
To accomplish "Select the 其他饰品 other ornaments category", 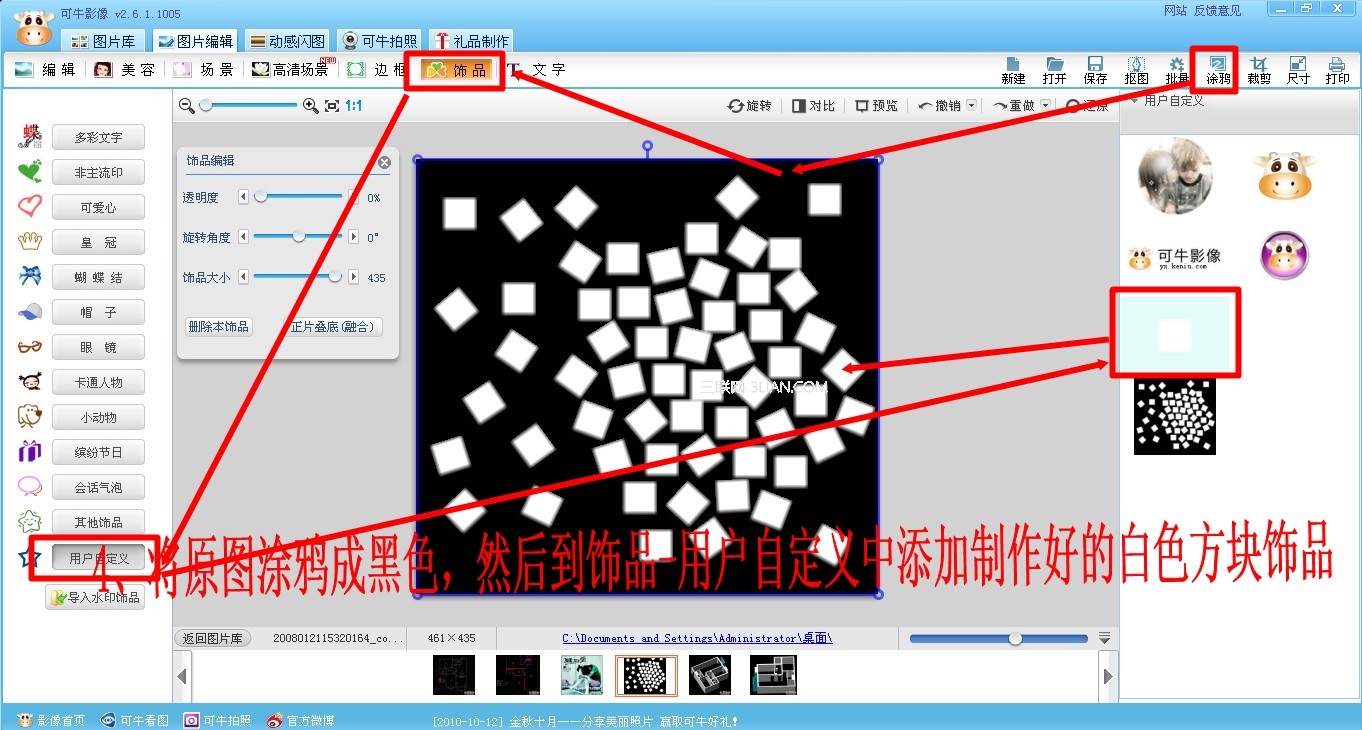I will [98, 523].
